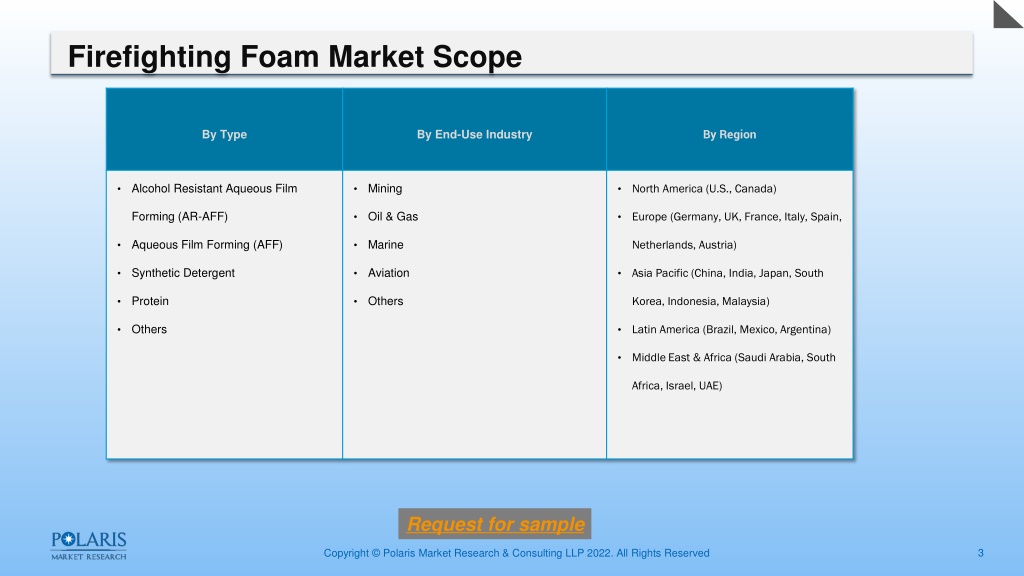This screenshot has height=576, width=1024.
Task: Select the By Region column header
Action: click(729, 135)
